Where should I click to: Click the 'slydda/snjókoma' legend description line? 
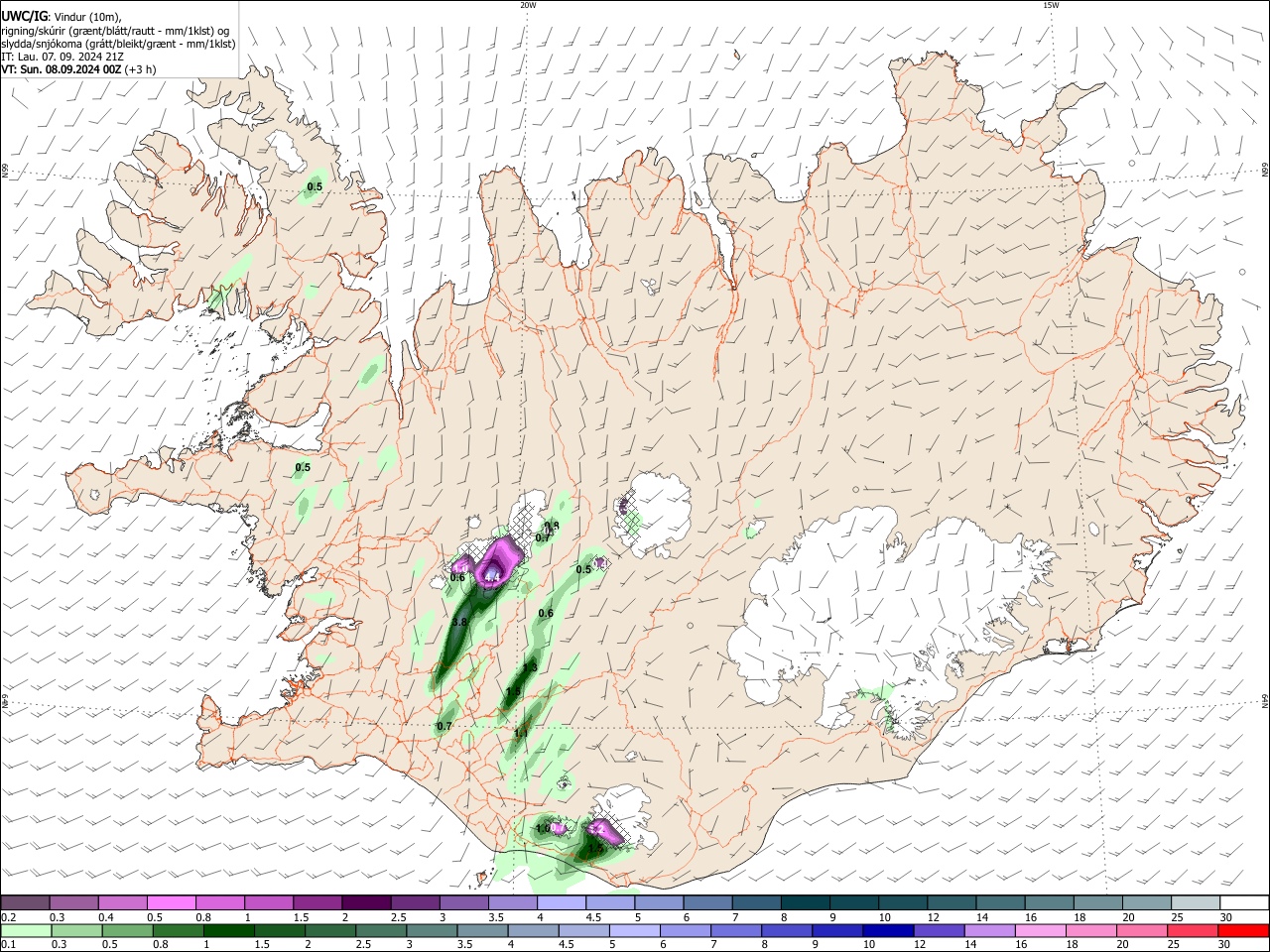(118, 44)
